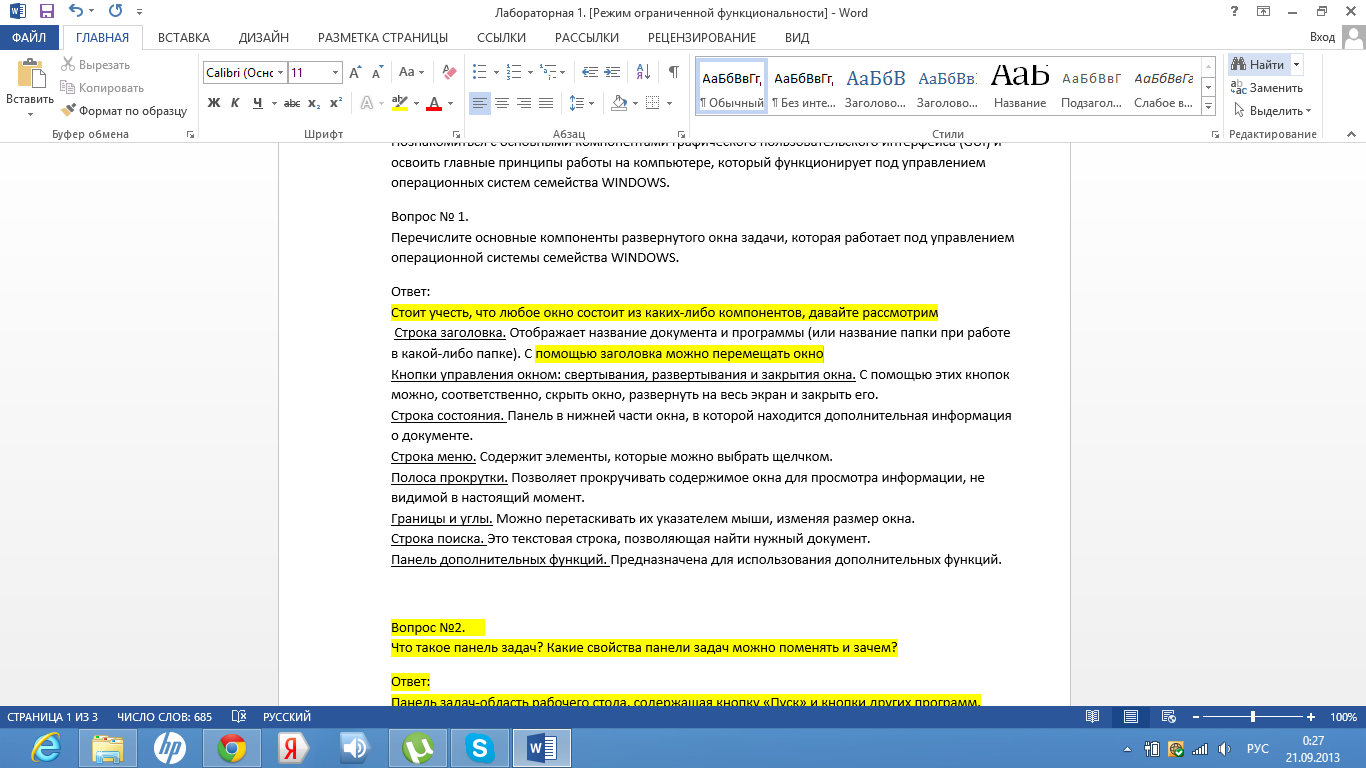This screenshot has width=1366, height=768.
Task: Open the font size 11 combo box
Action: pos(315,73)
